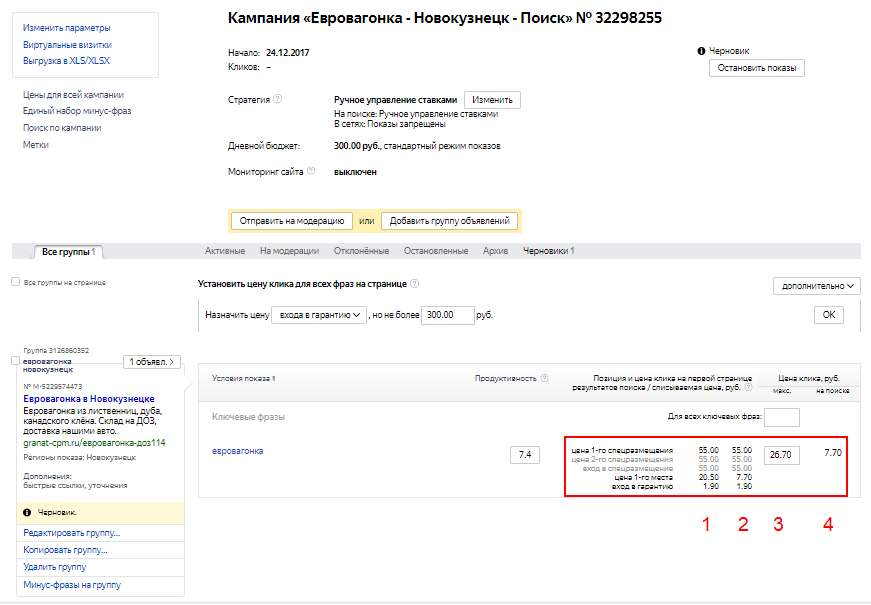This screenshot has height=605, width=871.
Task: Open the Виртуальные визитки link
Action: (x=67, y=44)
